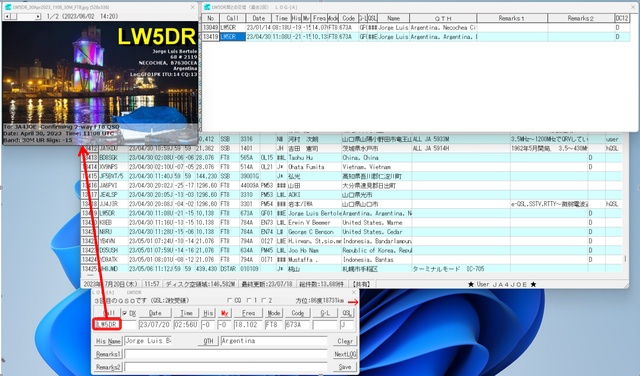Click the frequency field showing 18.102

(248, 325)
